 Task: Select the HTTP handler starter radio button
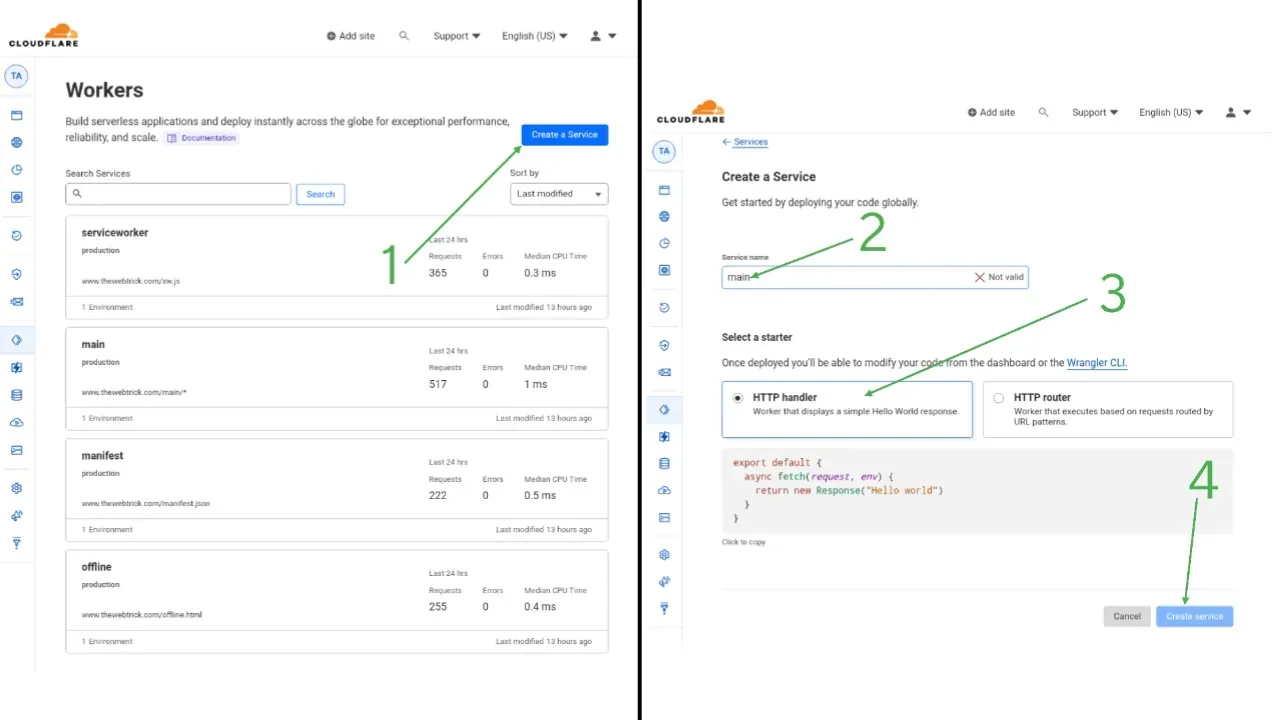[x=738, y=398]
